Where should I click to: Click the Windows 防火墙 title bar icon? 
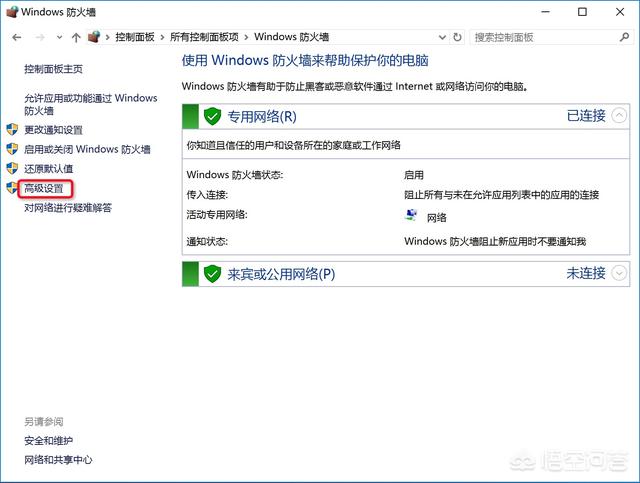click(12, 11)
